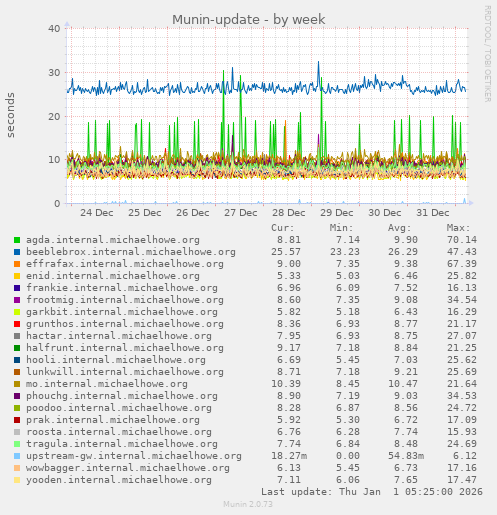
Task: Click the Avg: column header
Action: point(400,228)
